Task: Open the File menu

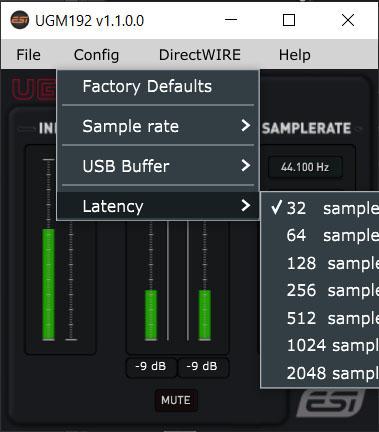Action: click(x=29, y=55)
